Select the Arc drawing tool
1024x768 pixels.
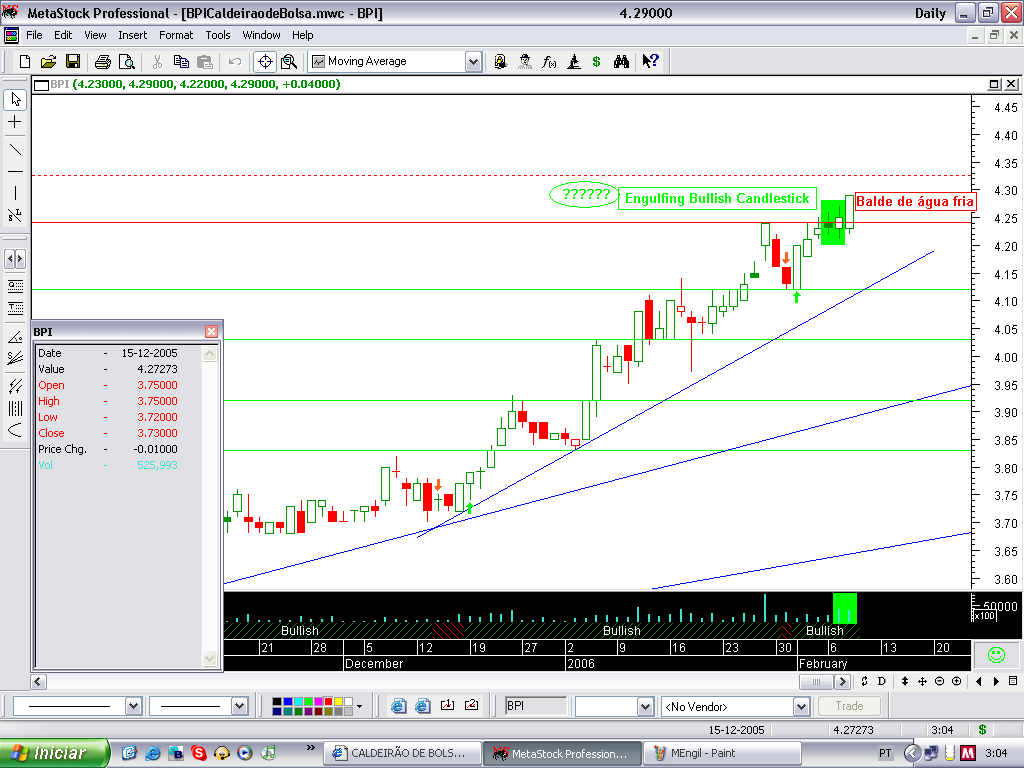pos(15,430)
